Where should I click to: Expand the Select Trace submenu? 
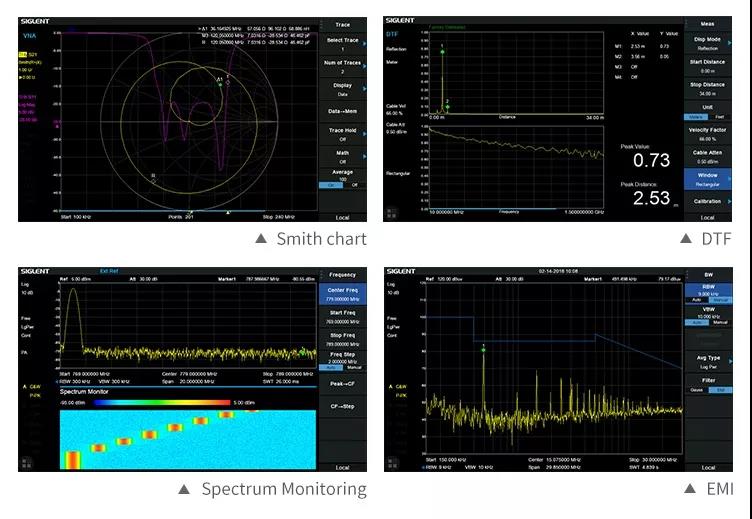[x=342, y=44]
